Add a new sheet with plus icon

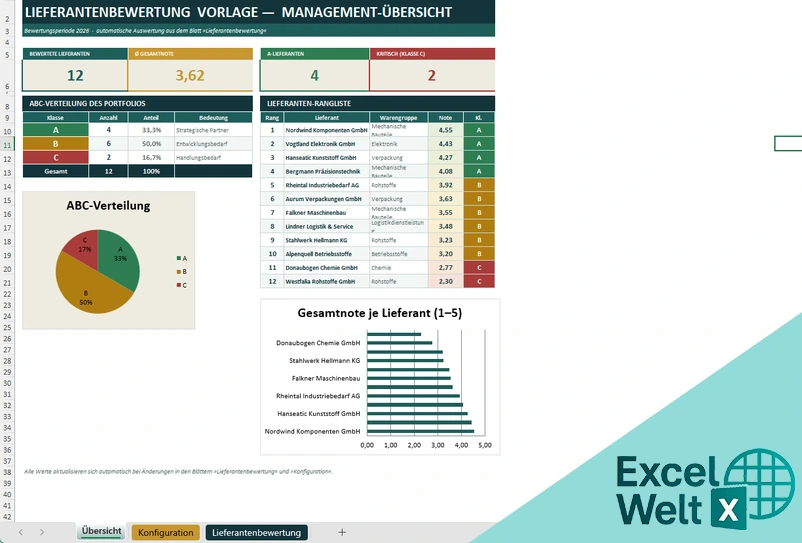(342, 532)
